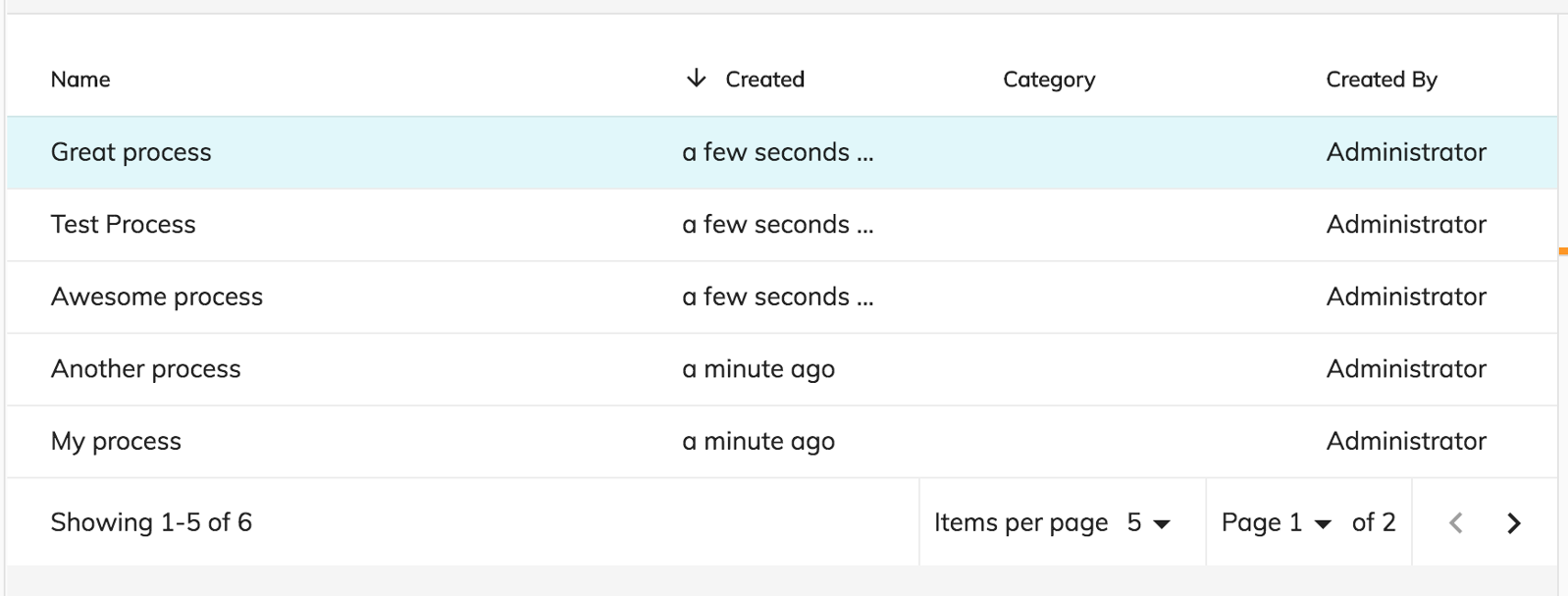Screen dimensions: 1568x596
Task: Sort by the Created By column header
Action: [1382, 80]
